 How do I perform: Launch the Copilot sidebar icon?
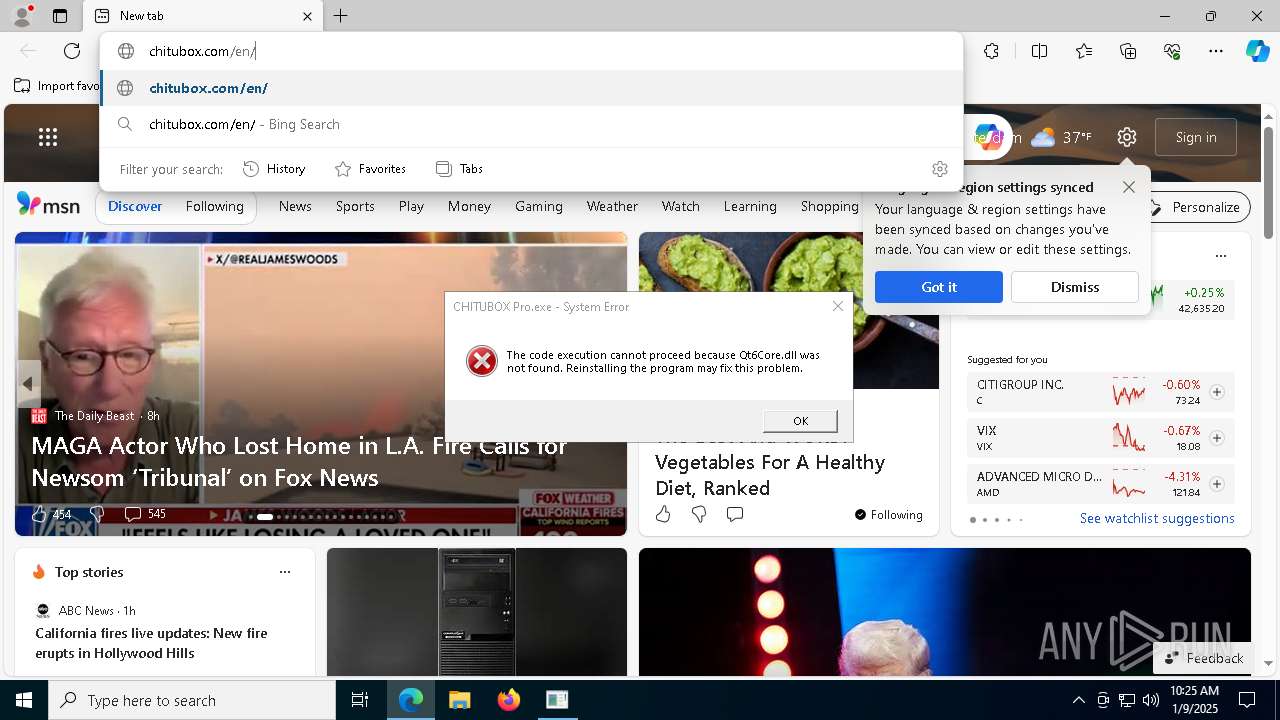[x=1257, y=51]
